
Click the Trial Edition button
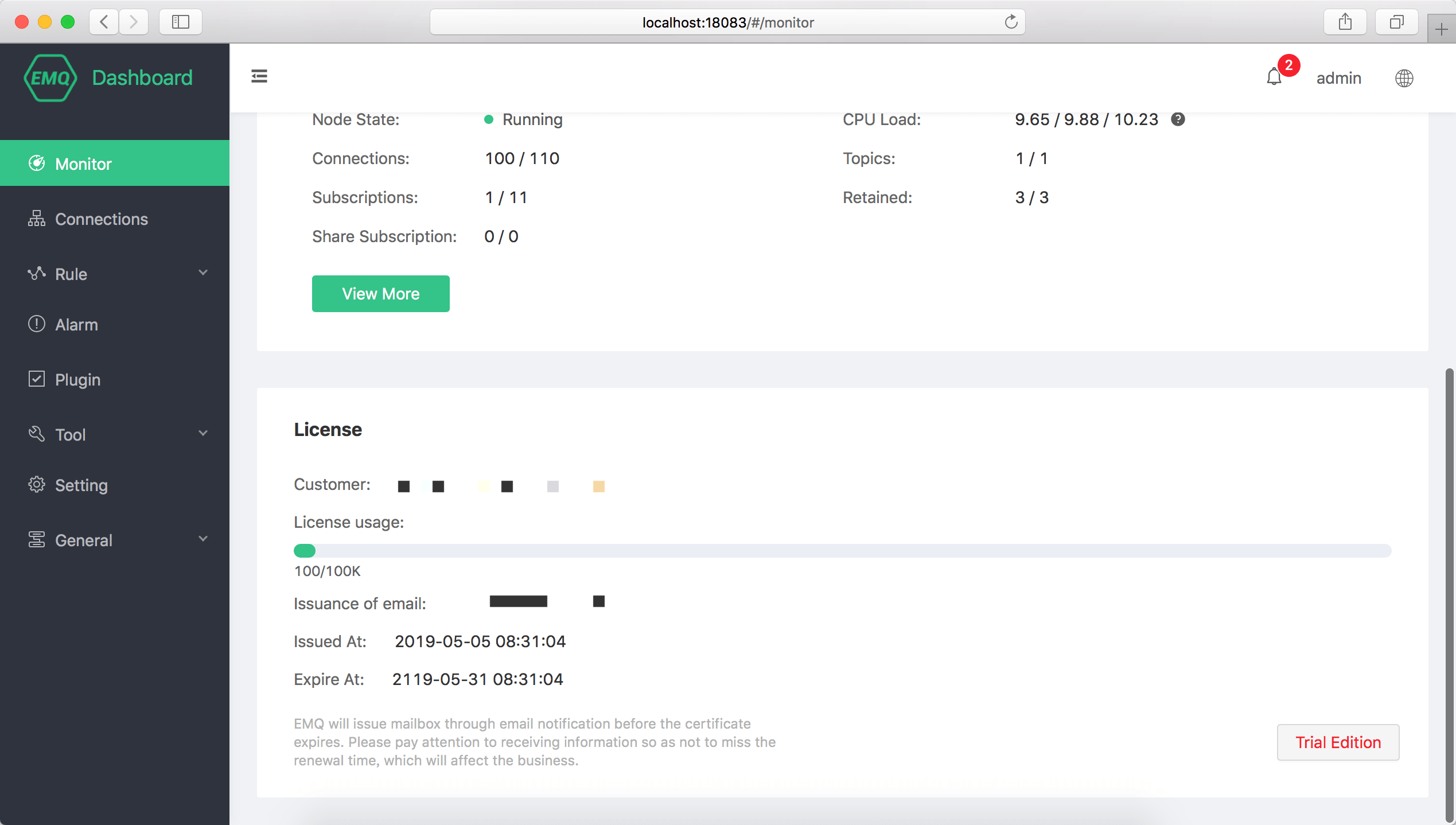1337,742
